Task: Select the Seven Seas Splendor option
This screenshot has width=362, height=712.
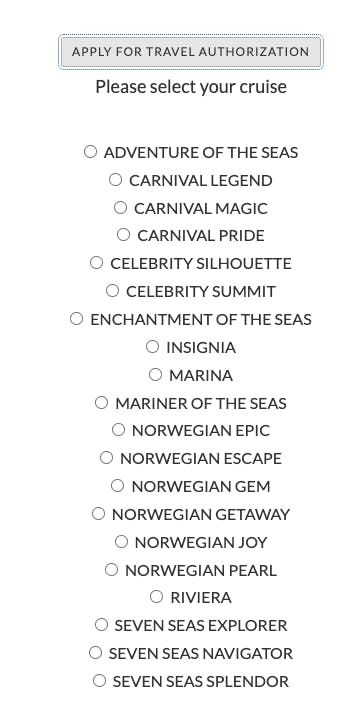Action: tap(99, 681)
